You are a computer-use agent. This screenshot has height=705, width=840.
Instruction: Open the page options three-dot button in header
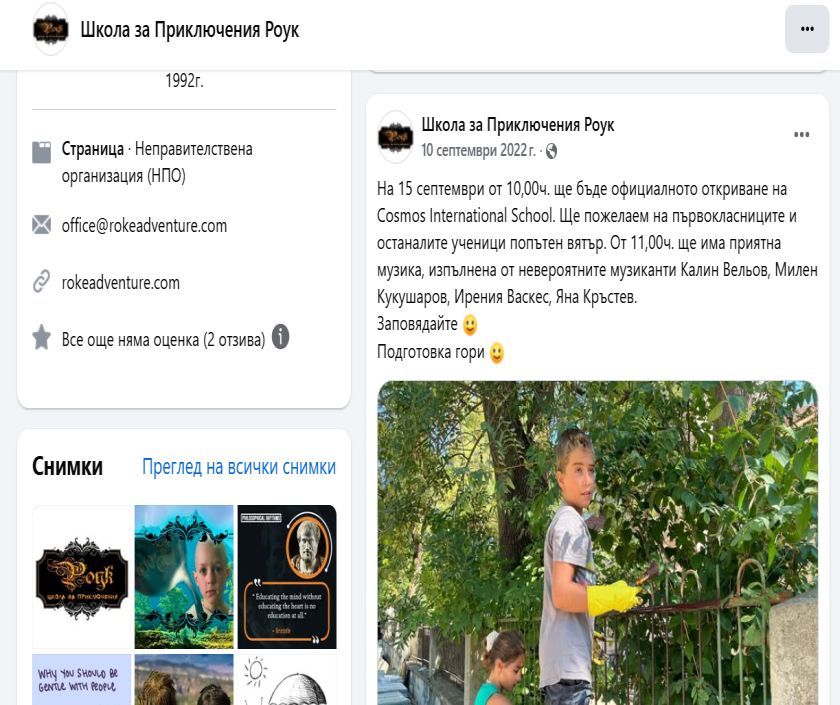pyautogui.click(x=807, y=29)
